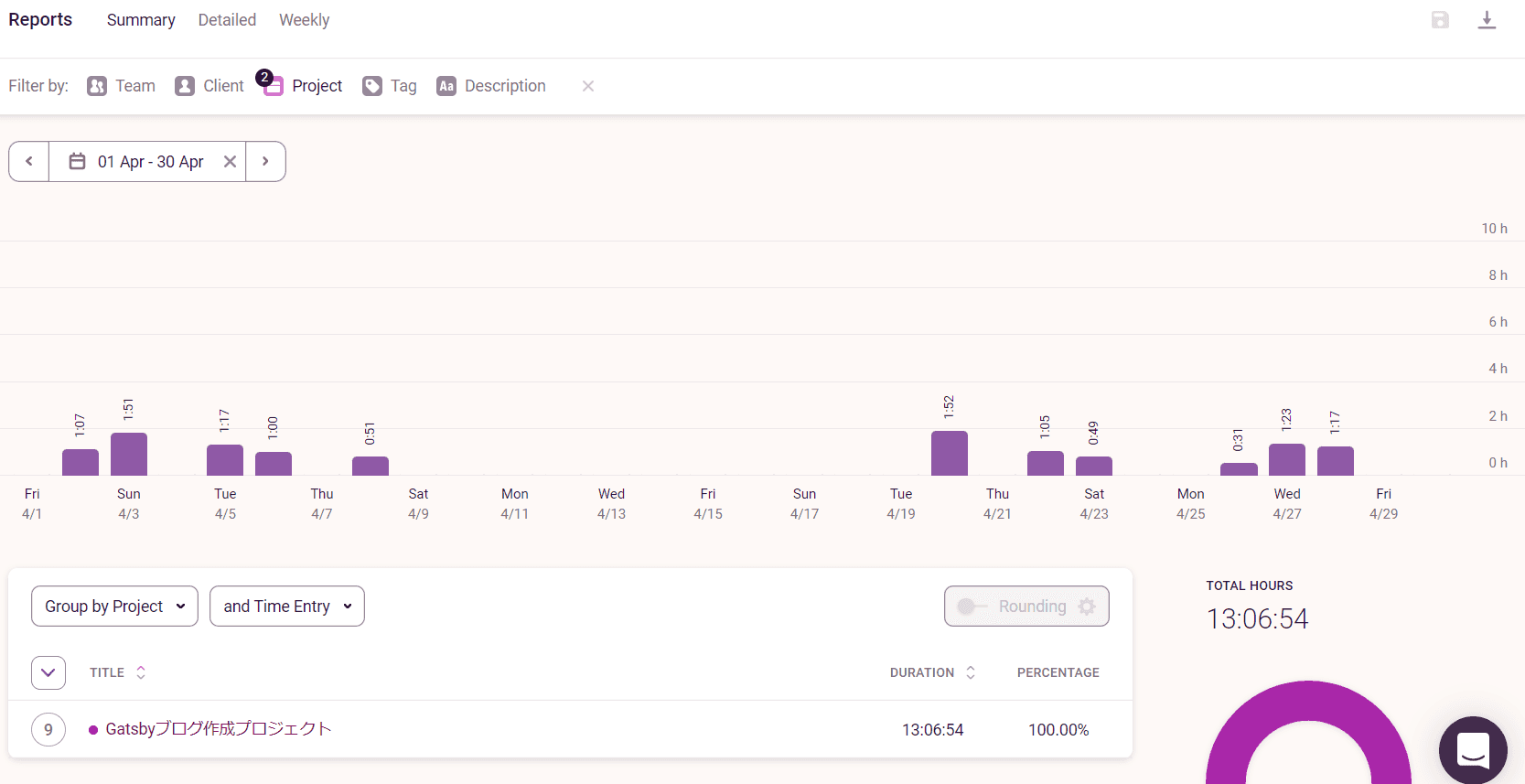Expand all rows with the chevron button
Viewport: 1525px width, 784px height.
(x=48, y=672)
